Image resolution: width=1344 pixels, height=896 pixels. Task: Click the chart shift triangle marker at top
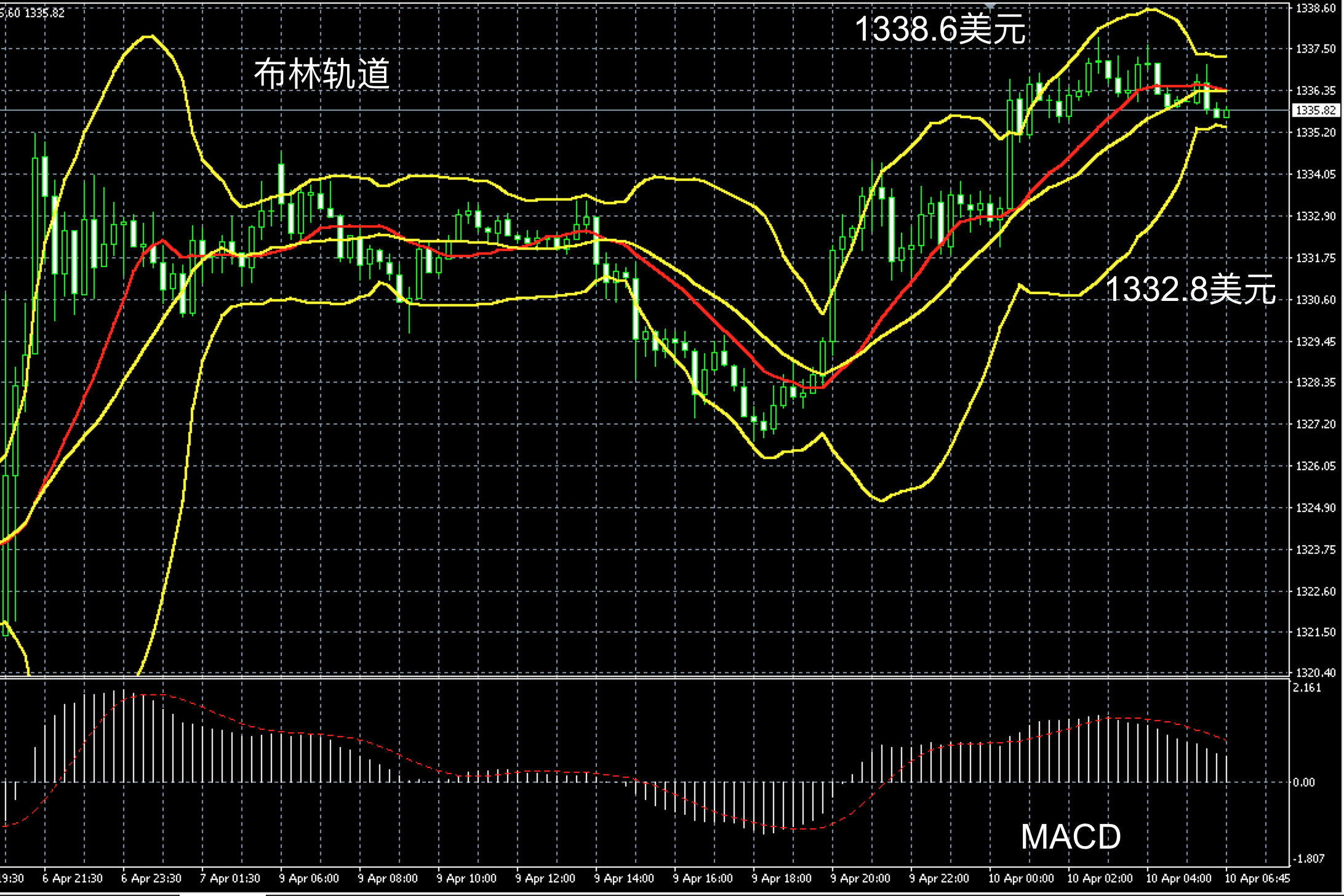[x=990, y=6]
